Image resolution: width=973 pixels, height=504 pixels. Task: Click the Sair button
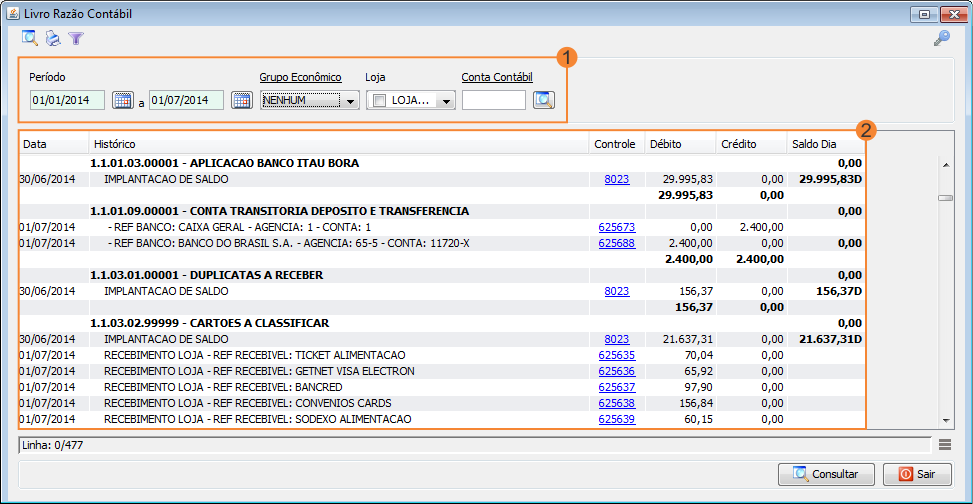click(x=917, y=474)
